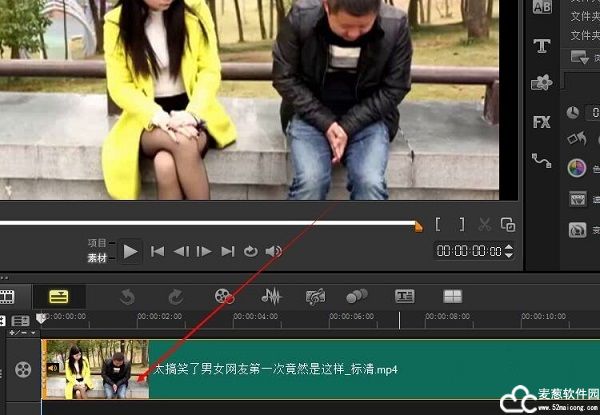Image resolution: width=600 pixels, height=415 pixels.
Task: Click ruler time 00:00:08:00
Action: 447,316
